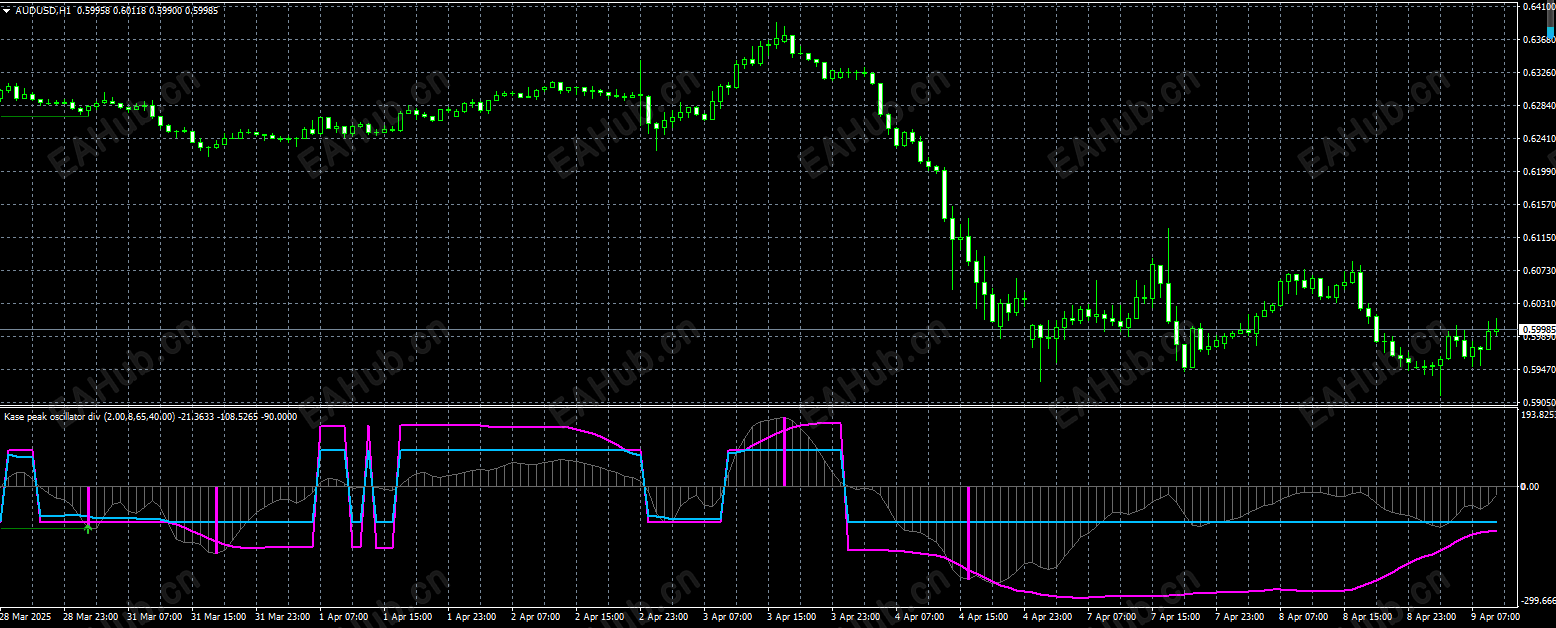The height and width of the screenshot is (628, 1556).
Task: Click the 28 Mar 2025 date label
Action: click(x=25, y=617)
